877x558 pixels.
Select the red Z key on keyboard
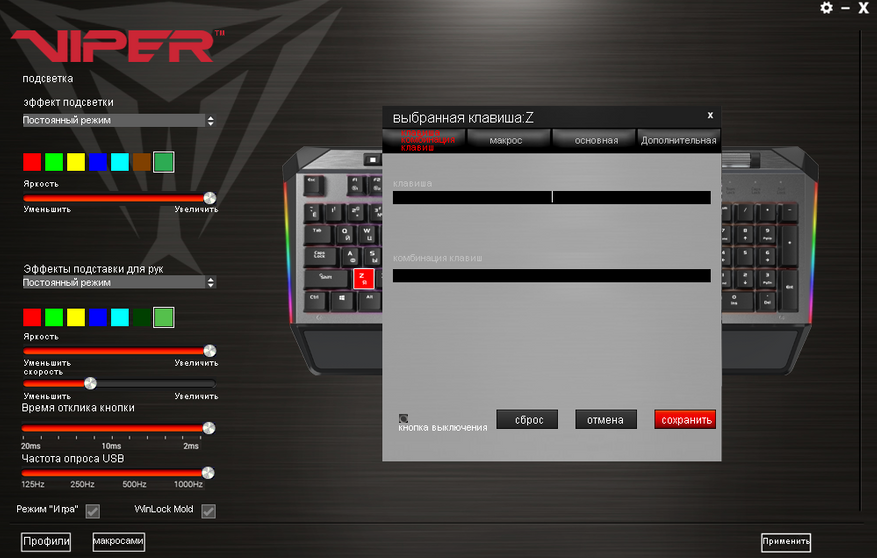[x=363, y=278]
